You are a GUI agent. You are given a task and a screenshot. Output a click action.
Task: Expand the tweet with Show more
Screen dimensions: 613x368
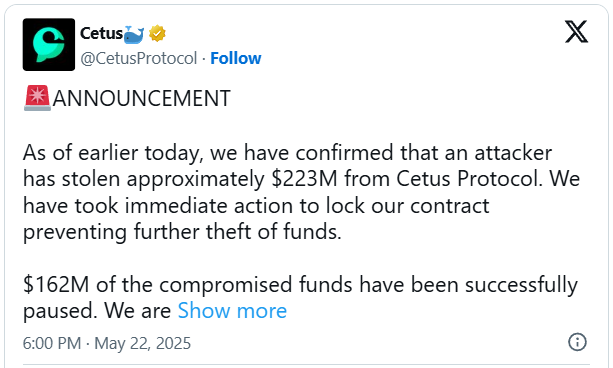(x=232, y=311)
